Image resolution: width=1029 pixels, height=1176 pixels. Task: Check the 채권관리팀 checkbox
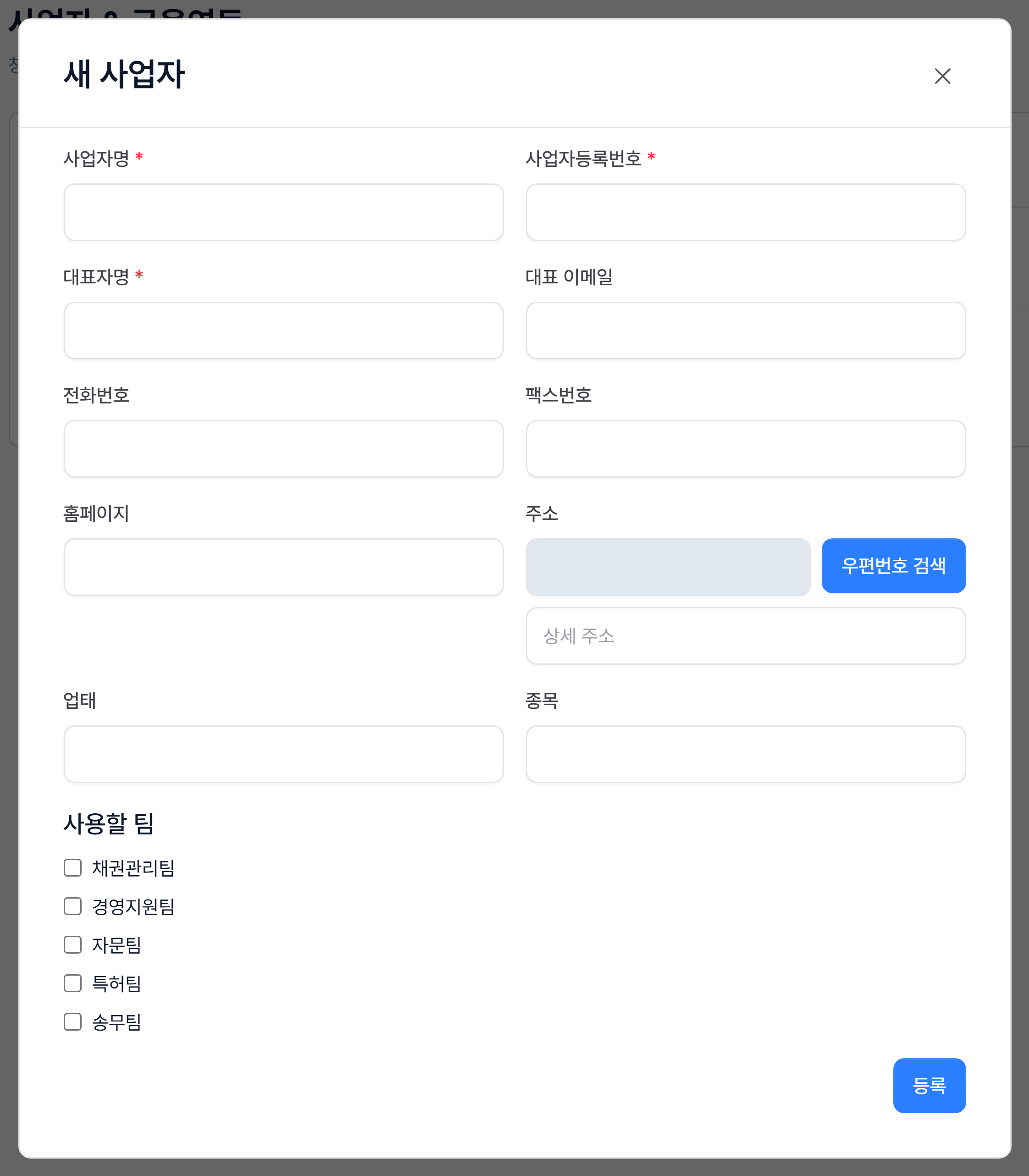[72, 867]
